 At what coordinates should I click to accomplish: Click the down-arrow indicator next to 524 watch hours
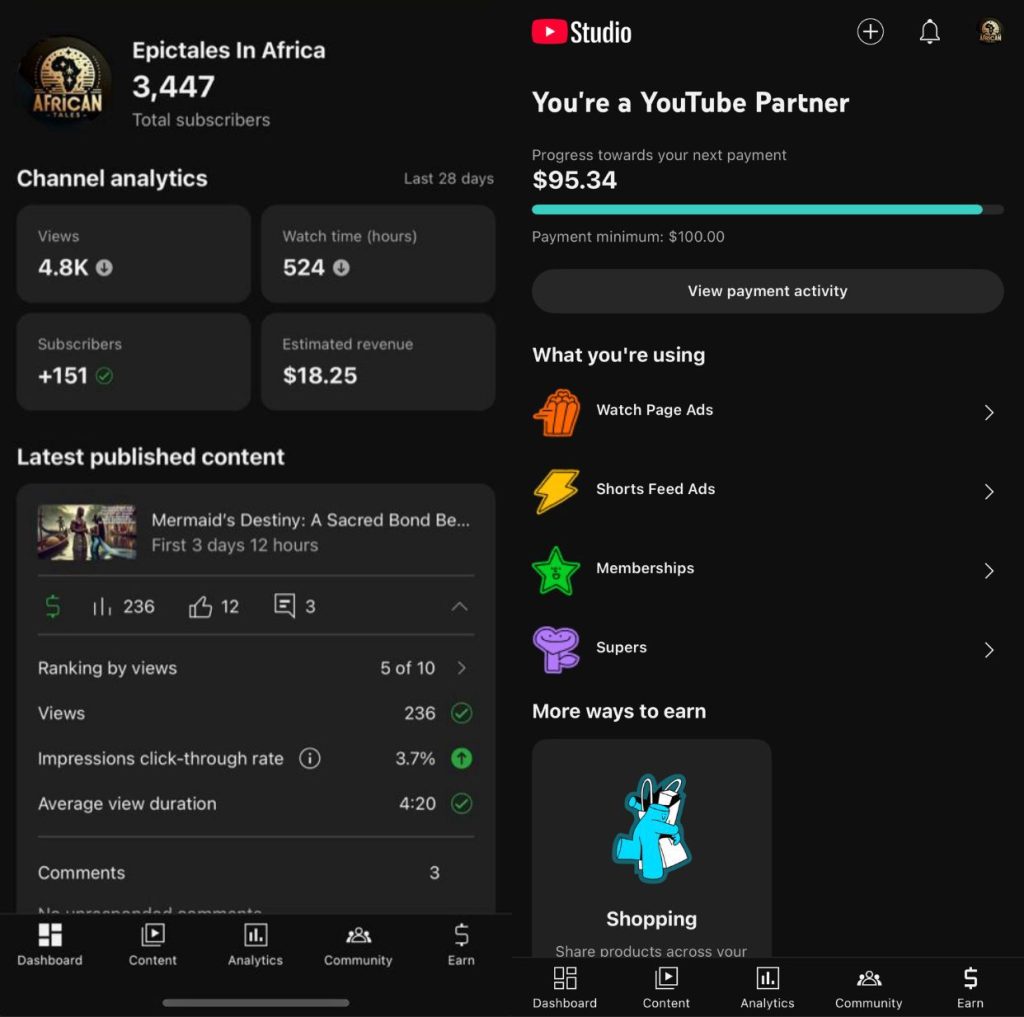(x=341, y=268)
